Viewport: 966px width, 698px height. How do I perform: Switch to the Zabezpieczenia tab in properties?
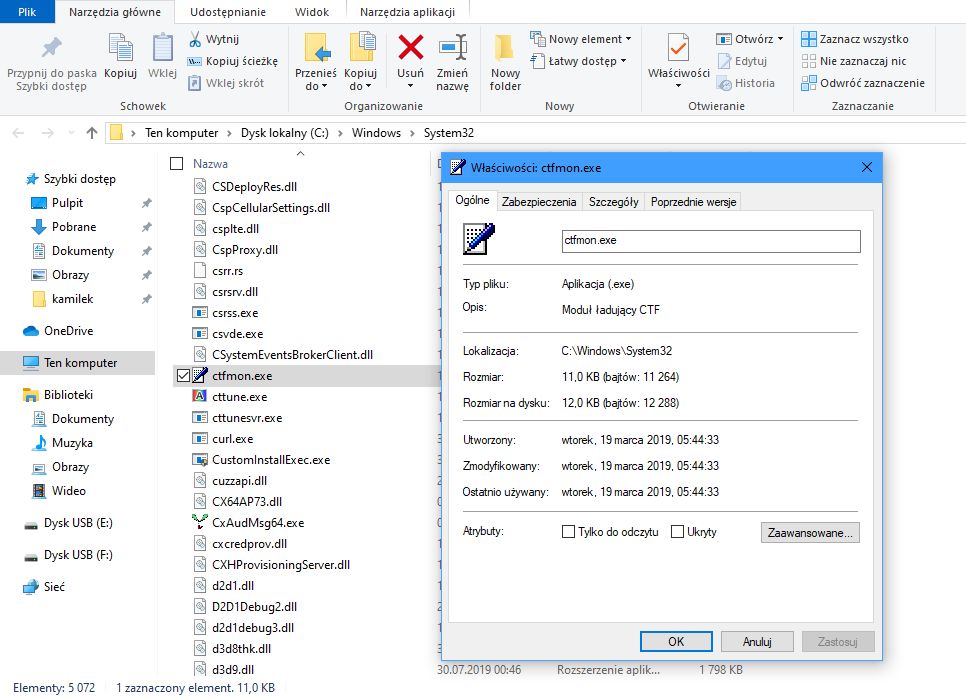[x=539, y=201]
